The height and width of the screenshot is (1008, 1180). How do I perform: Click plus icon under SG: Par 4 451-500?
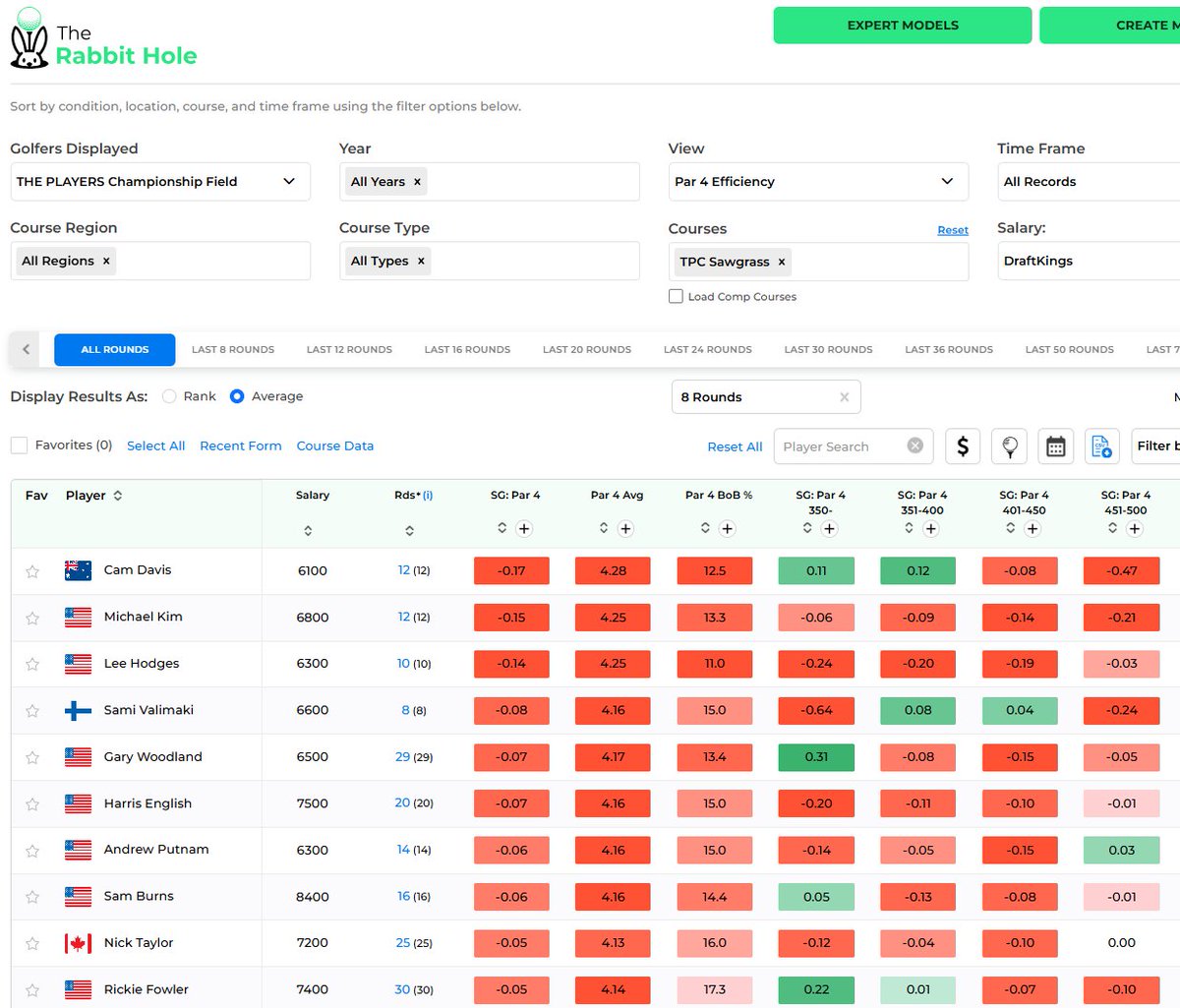pos(1134,529)
